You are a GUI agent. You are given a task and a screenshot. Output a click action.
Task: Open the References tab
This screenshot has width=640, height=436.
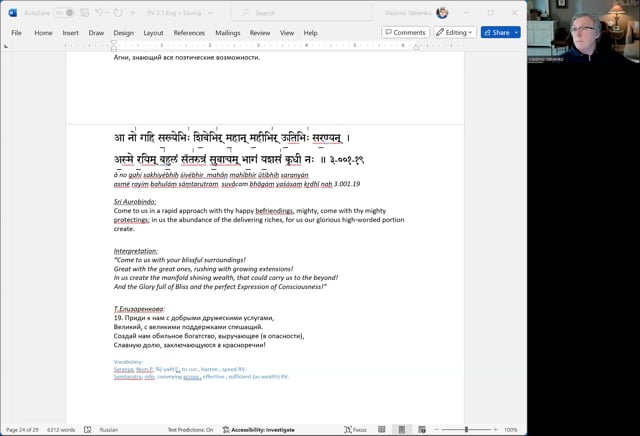click(x=189, y=33)
